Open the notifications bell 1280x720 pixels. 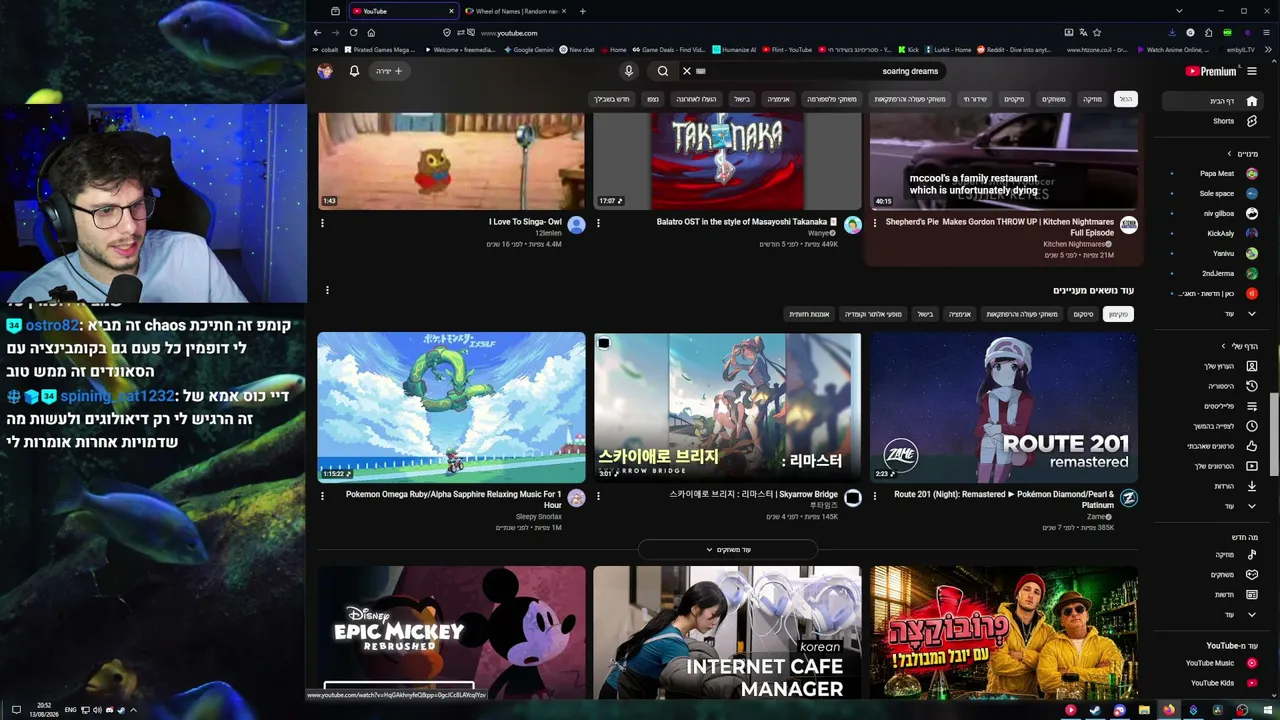[354, 71]
